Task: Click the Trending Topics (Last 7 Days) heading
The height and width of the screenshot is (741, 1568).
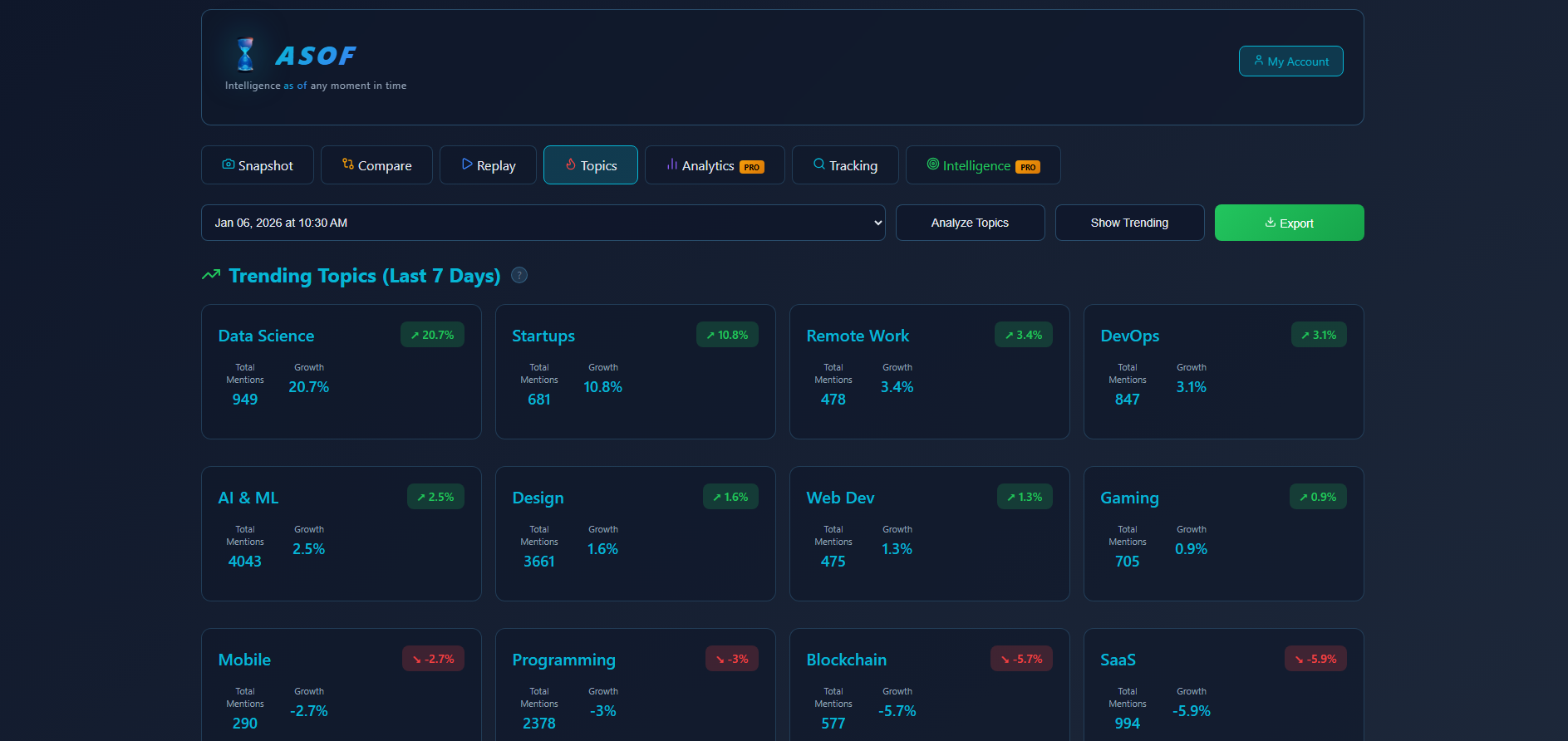Action: [365, 276]
